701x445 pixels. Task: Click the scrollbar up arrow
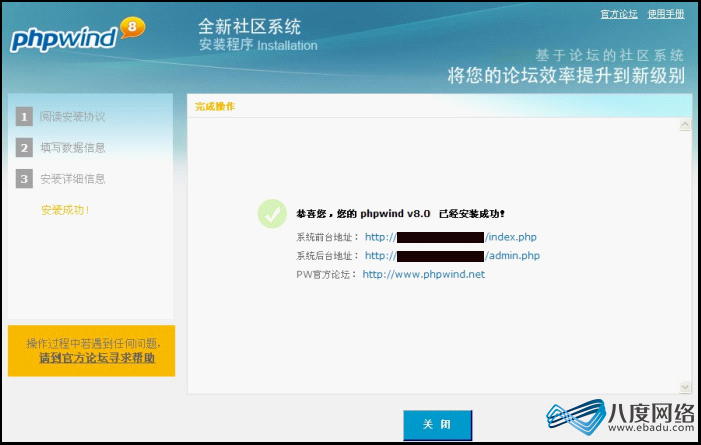tap(684, 125)
